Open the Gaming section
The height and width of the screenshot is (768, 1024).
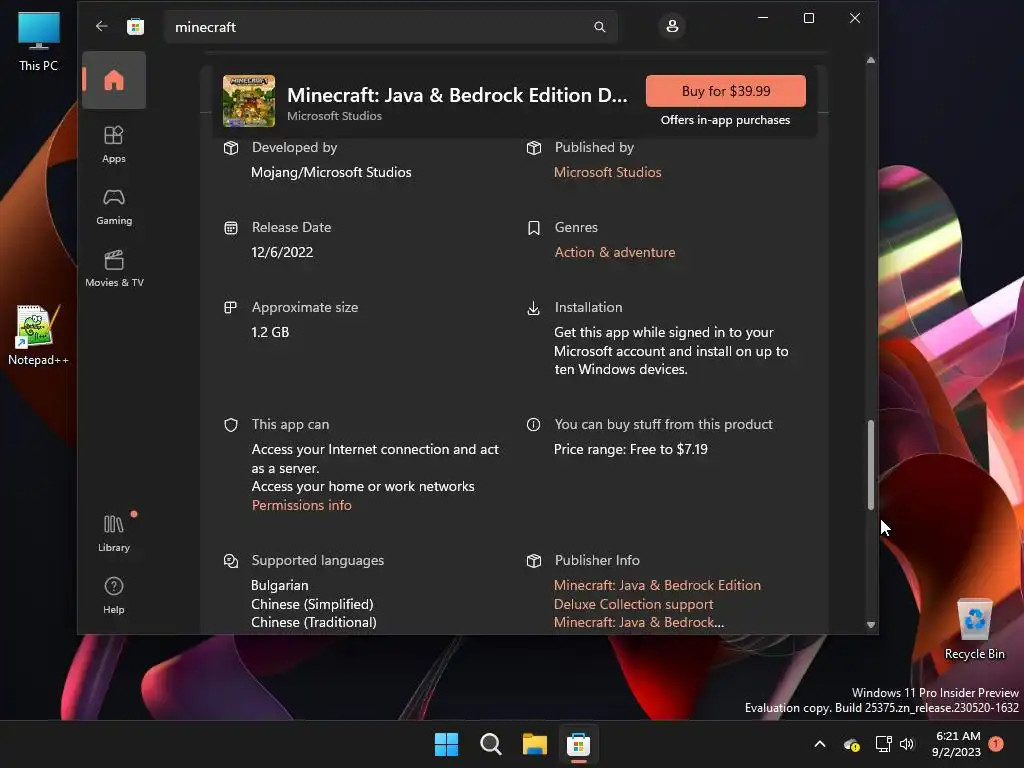pyautogui.click(x=114, y=206)
